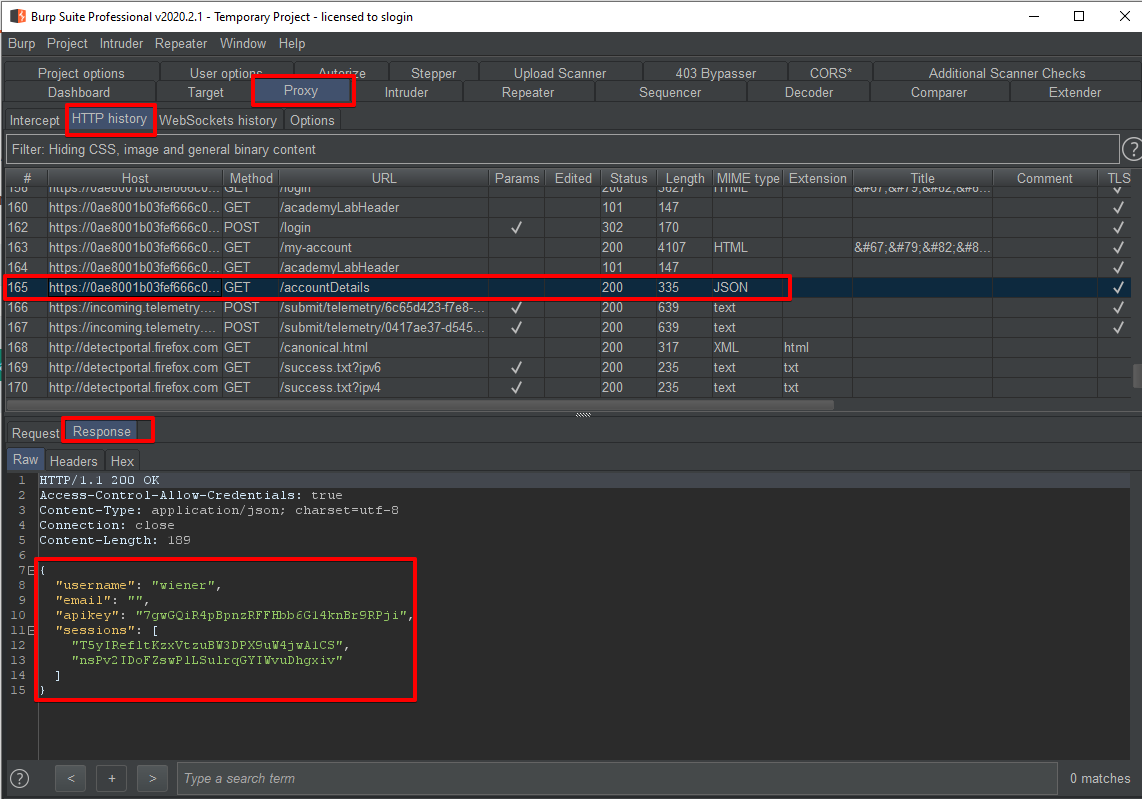Go to previous search match button
The height and width of the screenshot is (799, 1142).
point(71,779)
